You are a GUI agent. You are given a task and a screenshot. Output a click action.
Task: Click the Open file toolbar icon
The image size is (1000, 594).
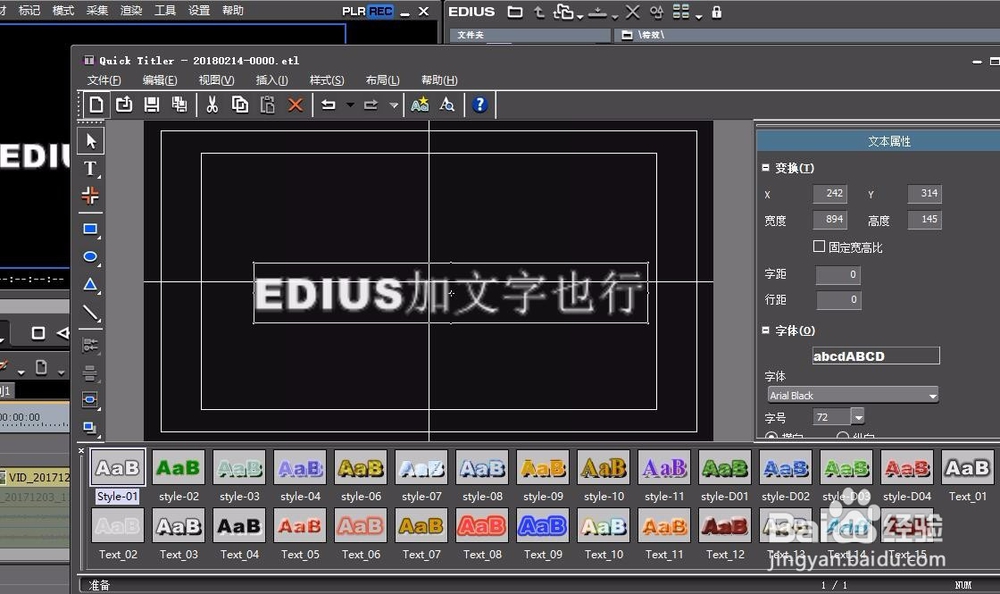click(124, 105)
